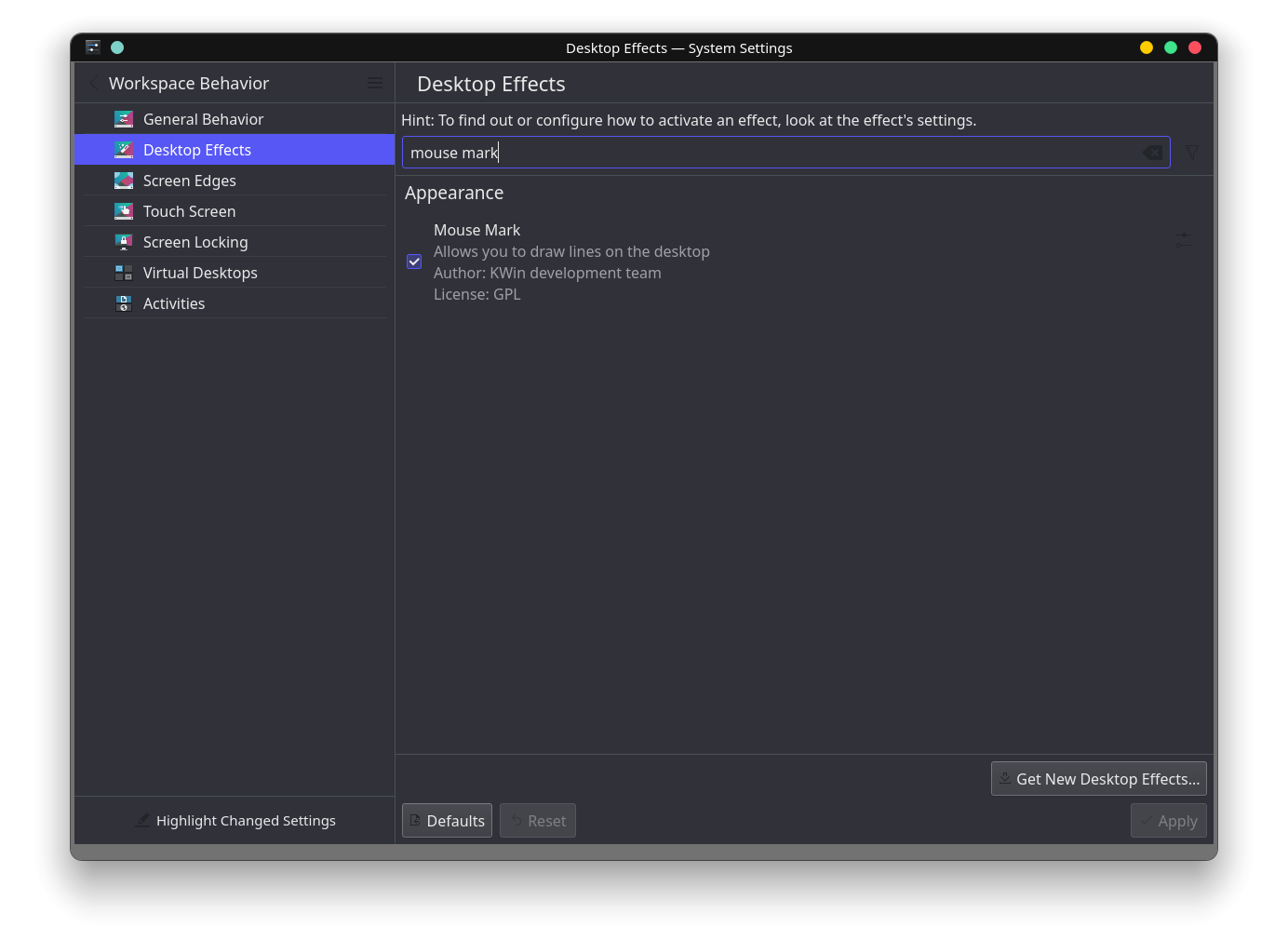Select Desktop Effects in the sidebar

(x=197, y=149)
